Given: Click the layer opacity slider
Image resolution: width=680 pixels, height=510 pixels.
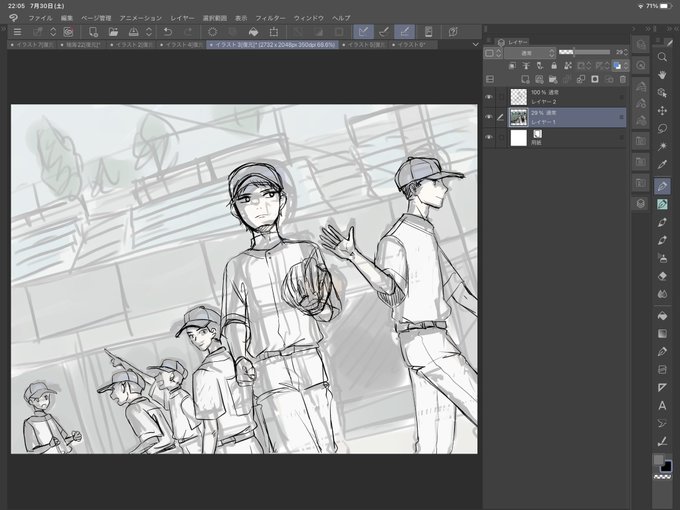Looking at the screenshot, I should click(584, 52).
